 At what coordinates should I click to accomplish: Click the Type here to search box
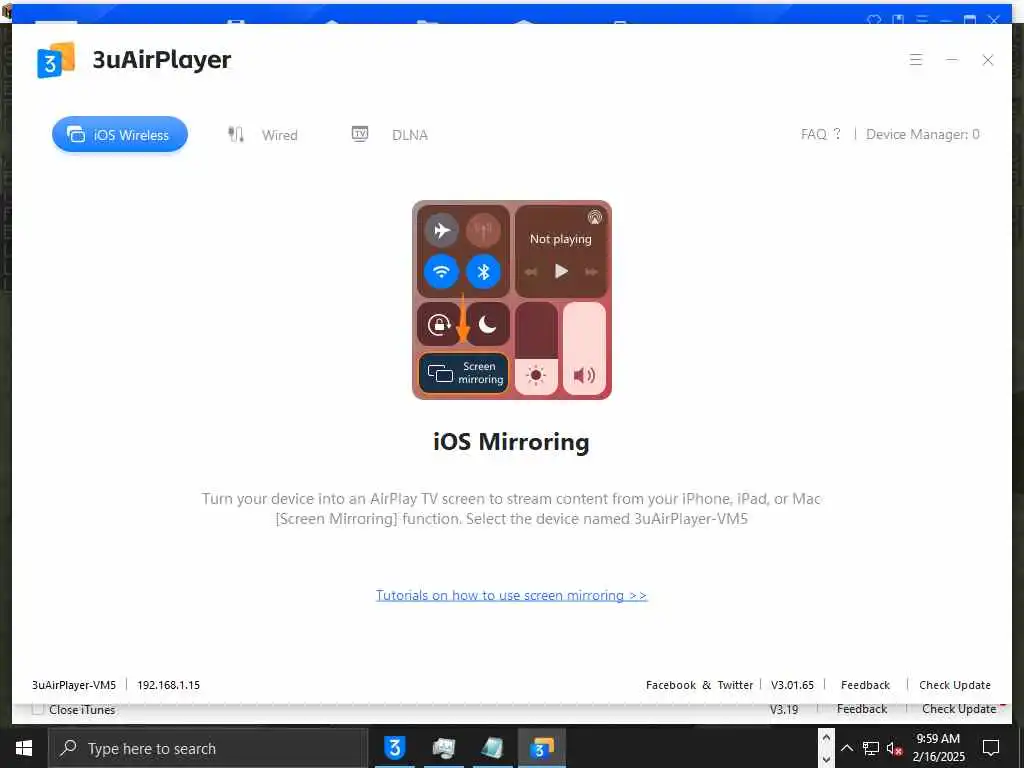point(208,748)
